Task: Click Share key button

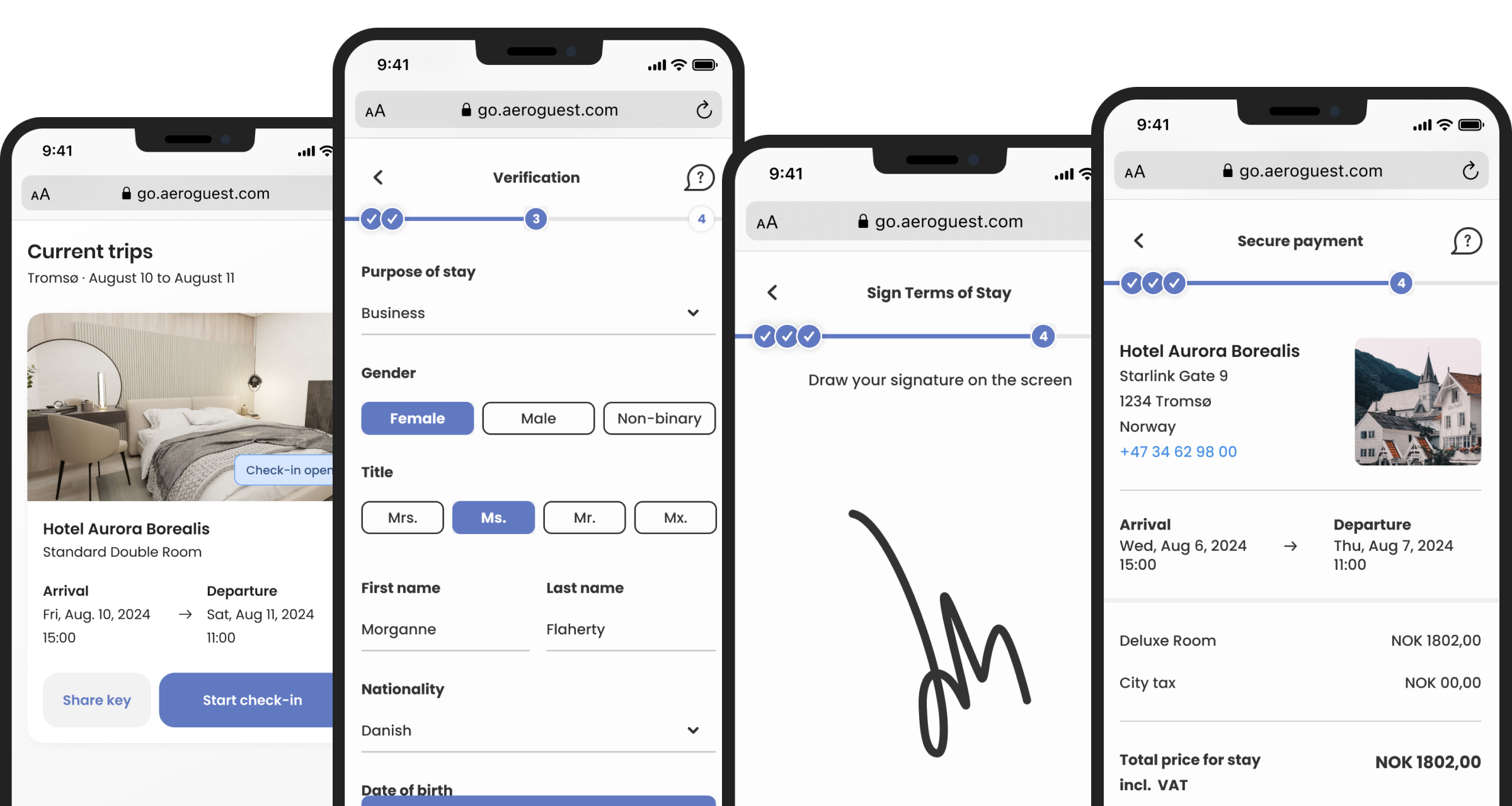Action: [96, 700]
